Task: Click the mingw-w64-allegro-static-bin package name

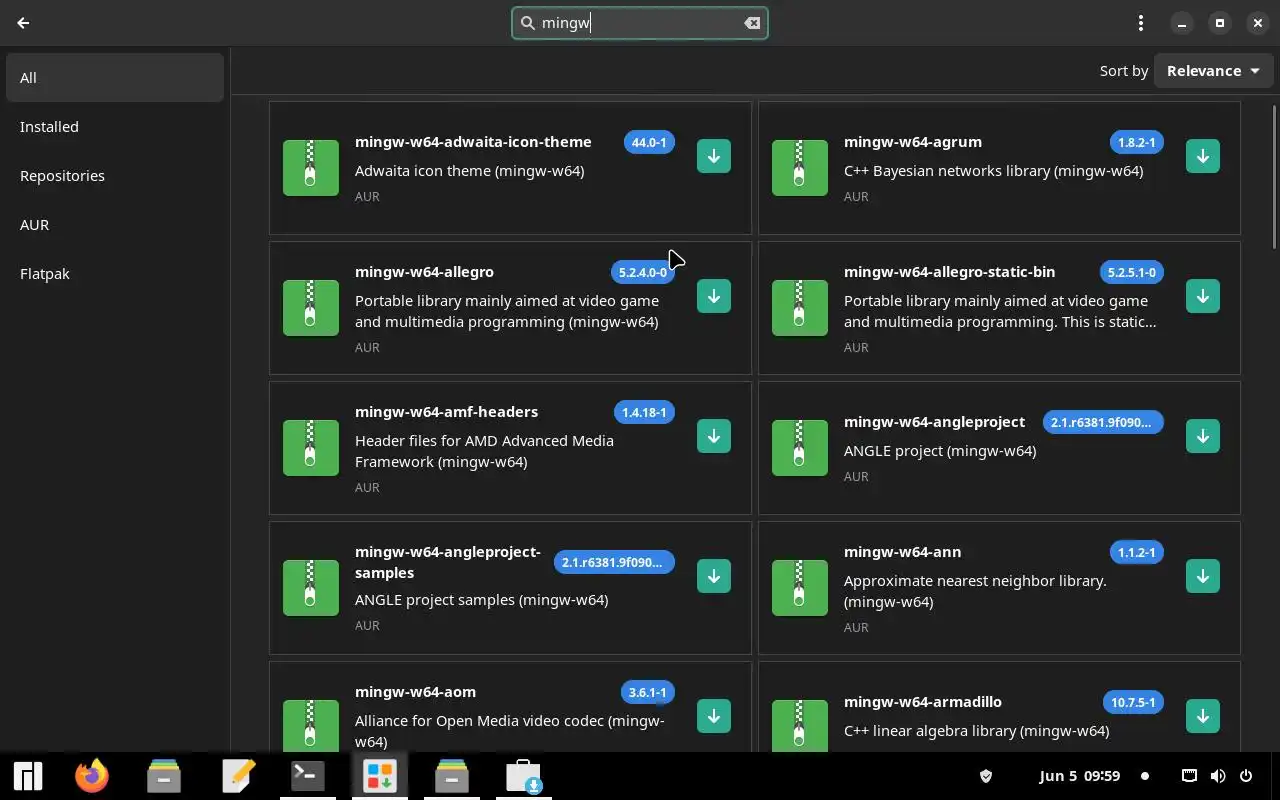Action: click(x=949, y=272)
